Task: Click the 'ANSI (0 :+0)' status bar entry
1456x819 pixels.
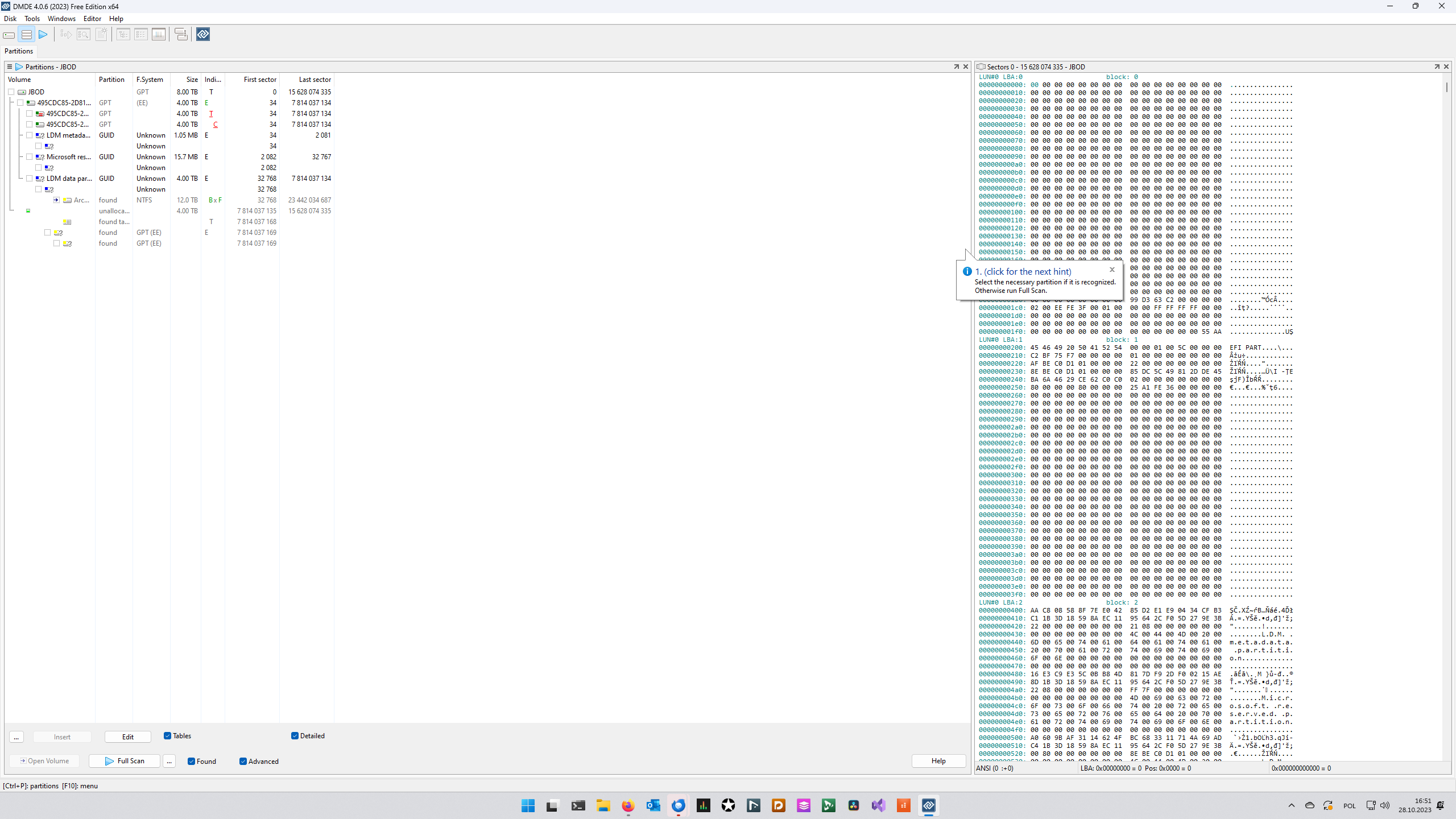Action: pos(995,768)
